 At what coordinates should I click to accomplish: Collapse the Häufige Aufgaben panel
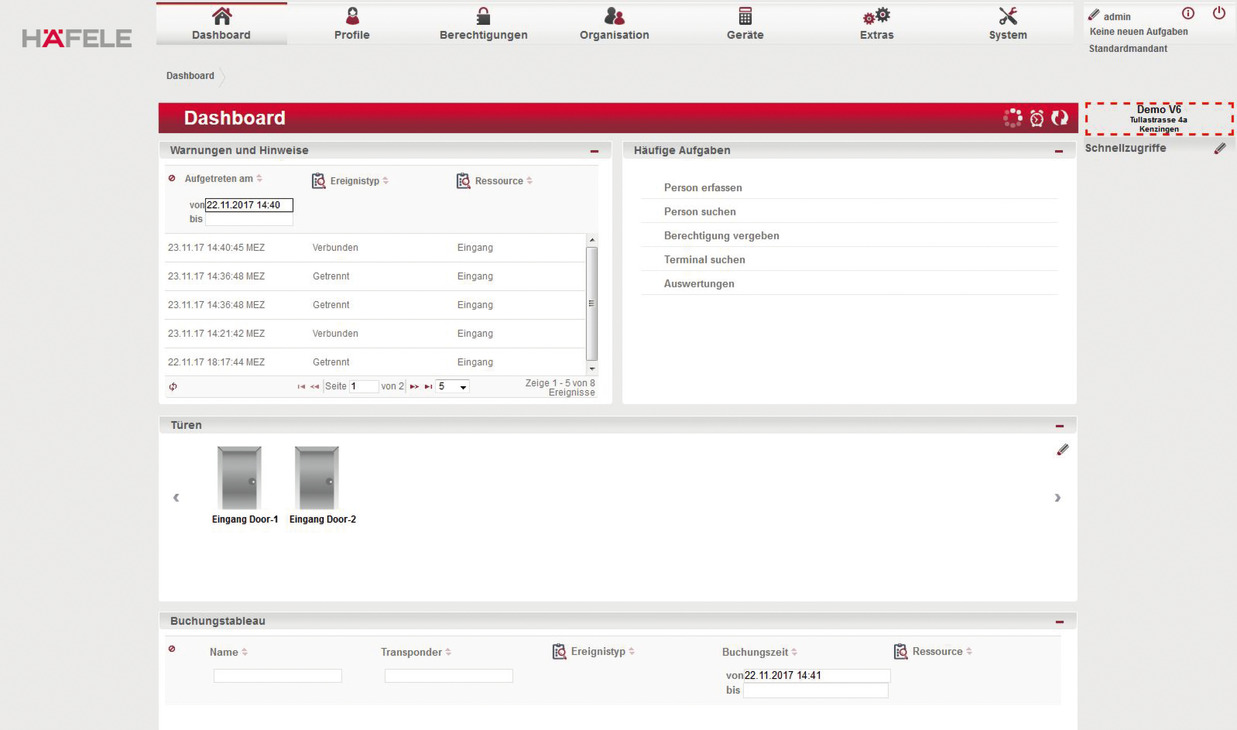click(1058, 151)
